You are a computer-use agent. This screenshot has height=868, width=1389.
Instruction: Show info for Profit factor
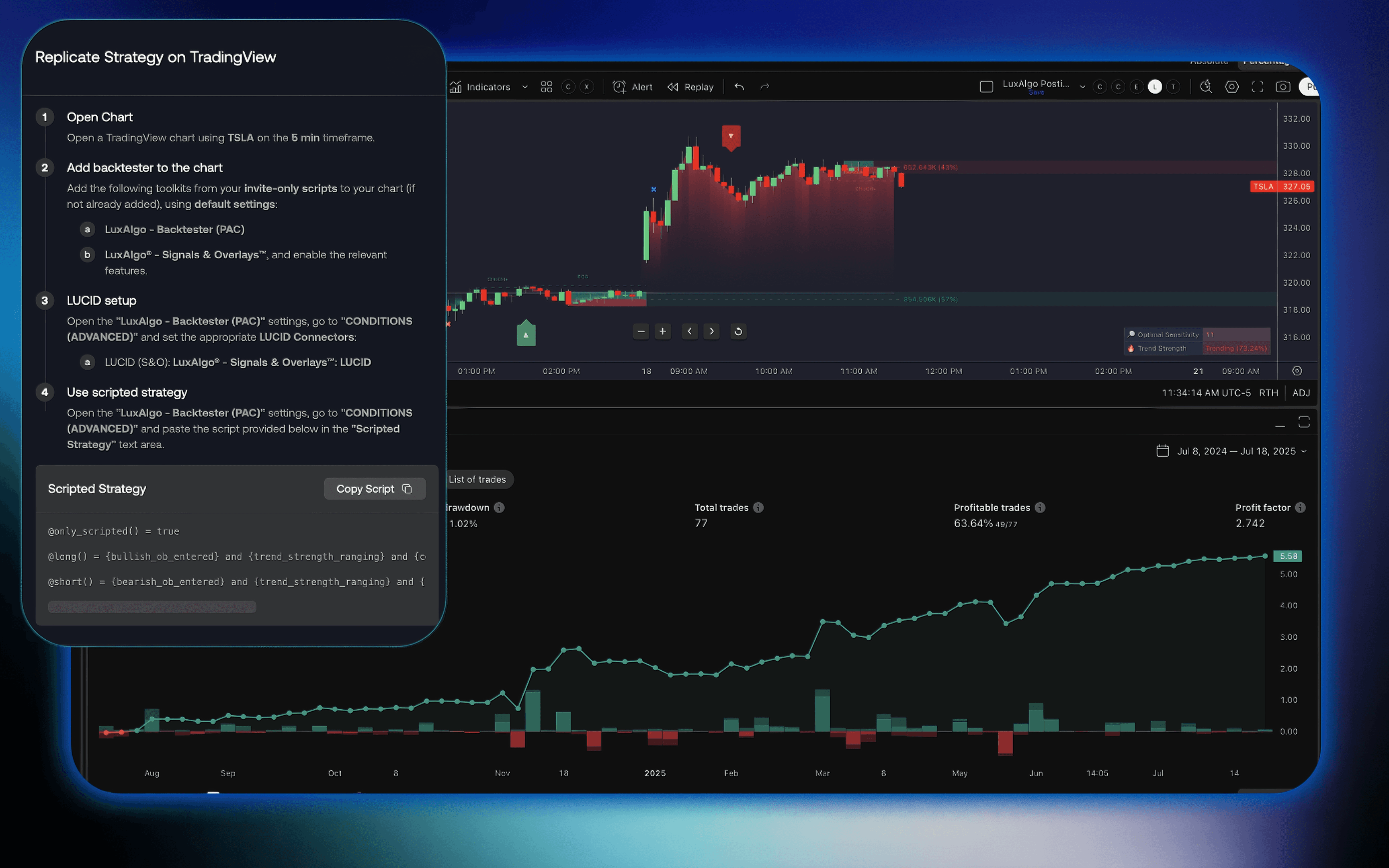1300,508
